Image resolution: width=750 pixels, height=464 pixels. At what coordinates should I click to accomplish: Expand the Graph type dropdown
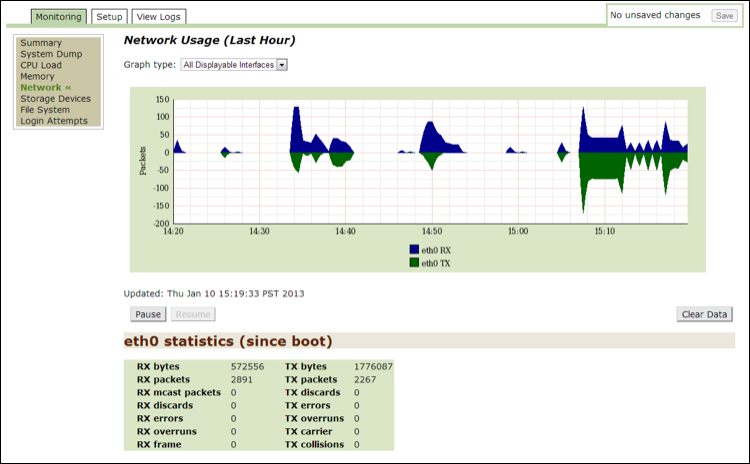coord(234,65)
